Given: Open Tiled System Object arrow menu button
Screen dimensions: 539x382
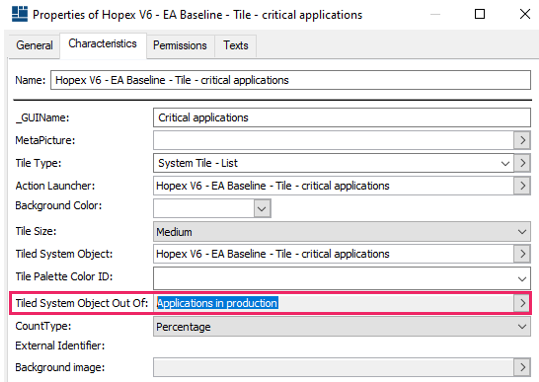Looking at the screenshot, I should (x=522, y=254).
